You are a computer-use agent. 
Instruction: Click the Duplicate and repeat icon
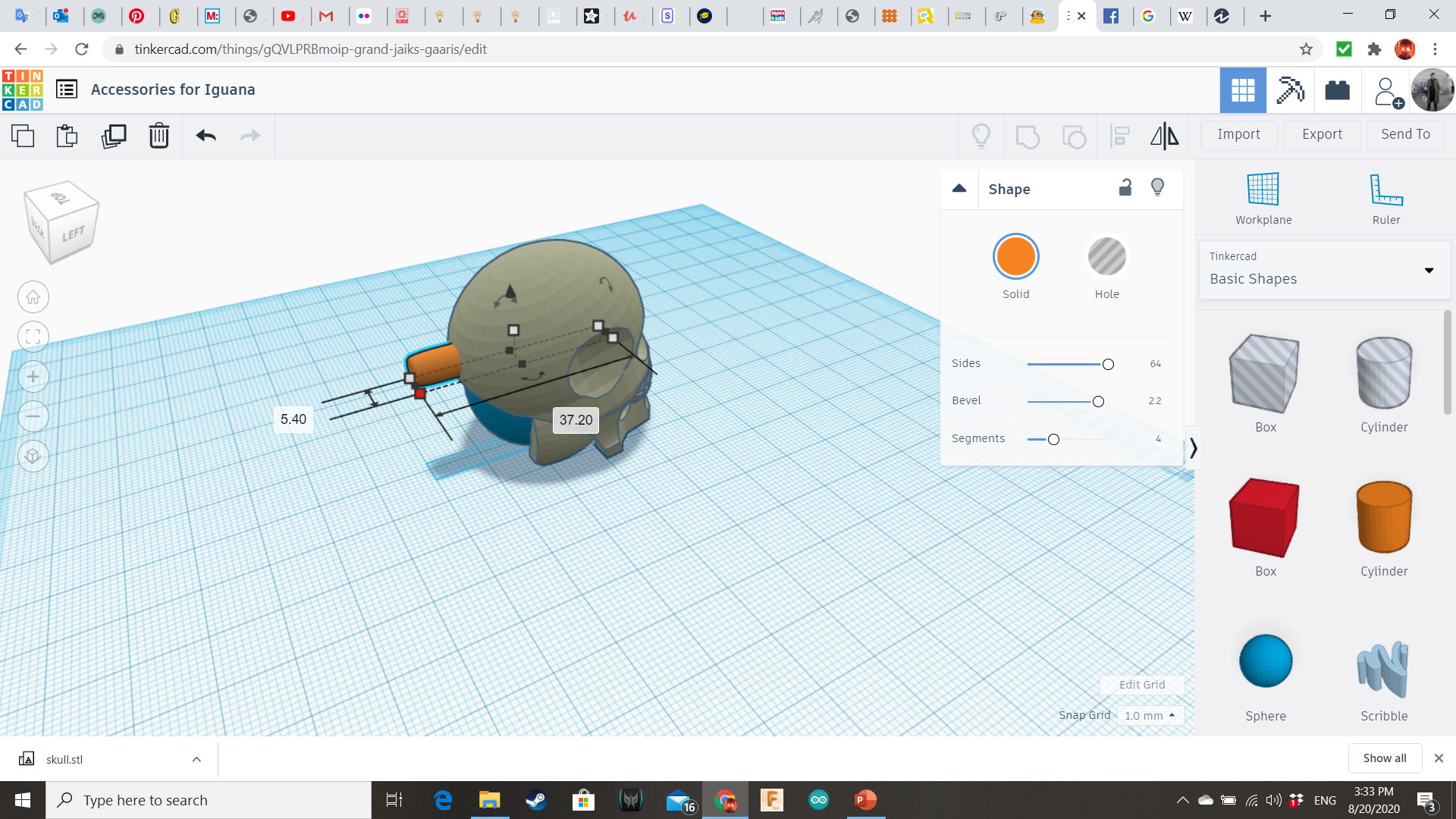point(114,136)
